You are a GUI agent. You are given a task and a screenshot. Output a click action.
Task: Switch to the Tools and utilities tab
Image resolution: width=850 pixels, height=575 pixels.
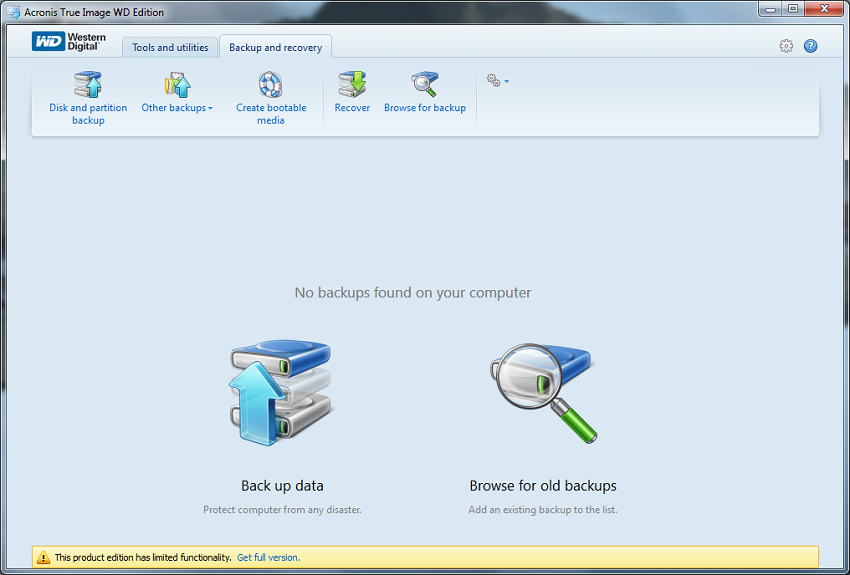(x=170, y=47)
